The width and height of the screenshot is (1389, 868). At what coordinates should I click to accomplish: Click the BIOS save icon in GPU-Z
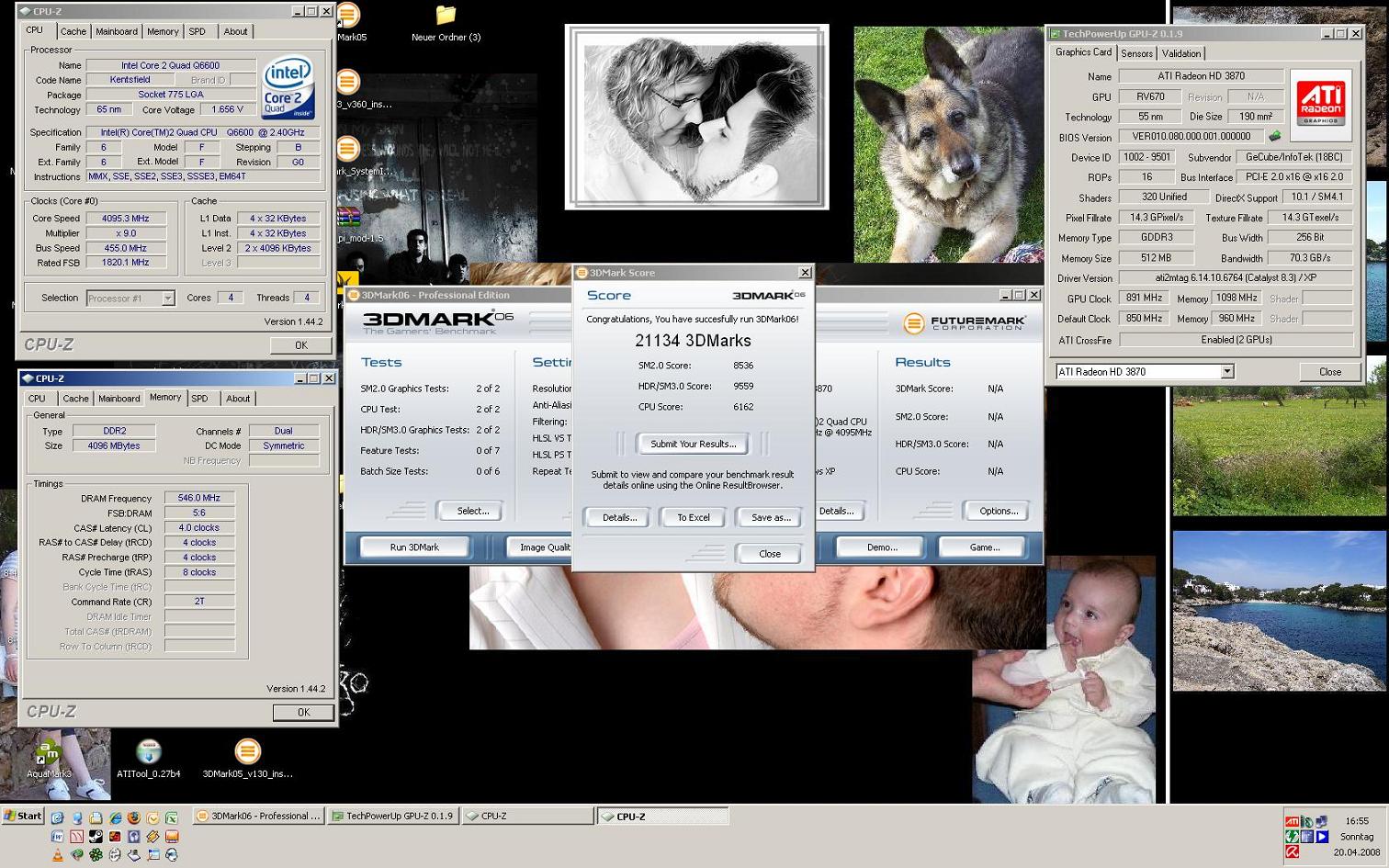(1274, 136)
